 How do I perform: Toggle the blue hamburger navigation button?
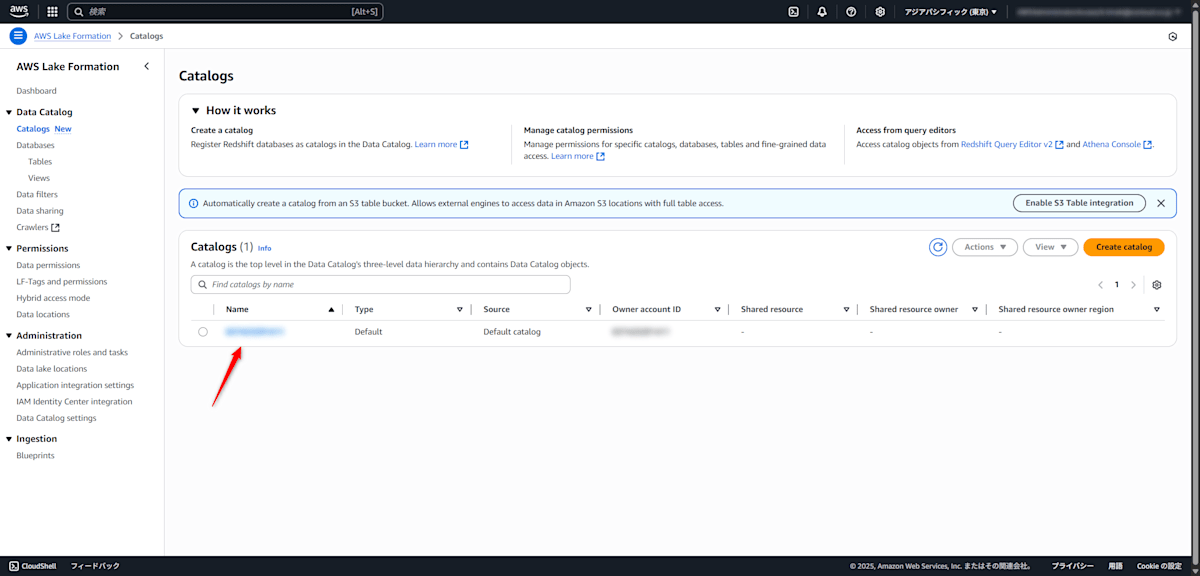pyautogui.click(x=18, y=36)
